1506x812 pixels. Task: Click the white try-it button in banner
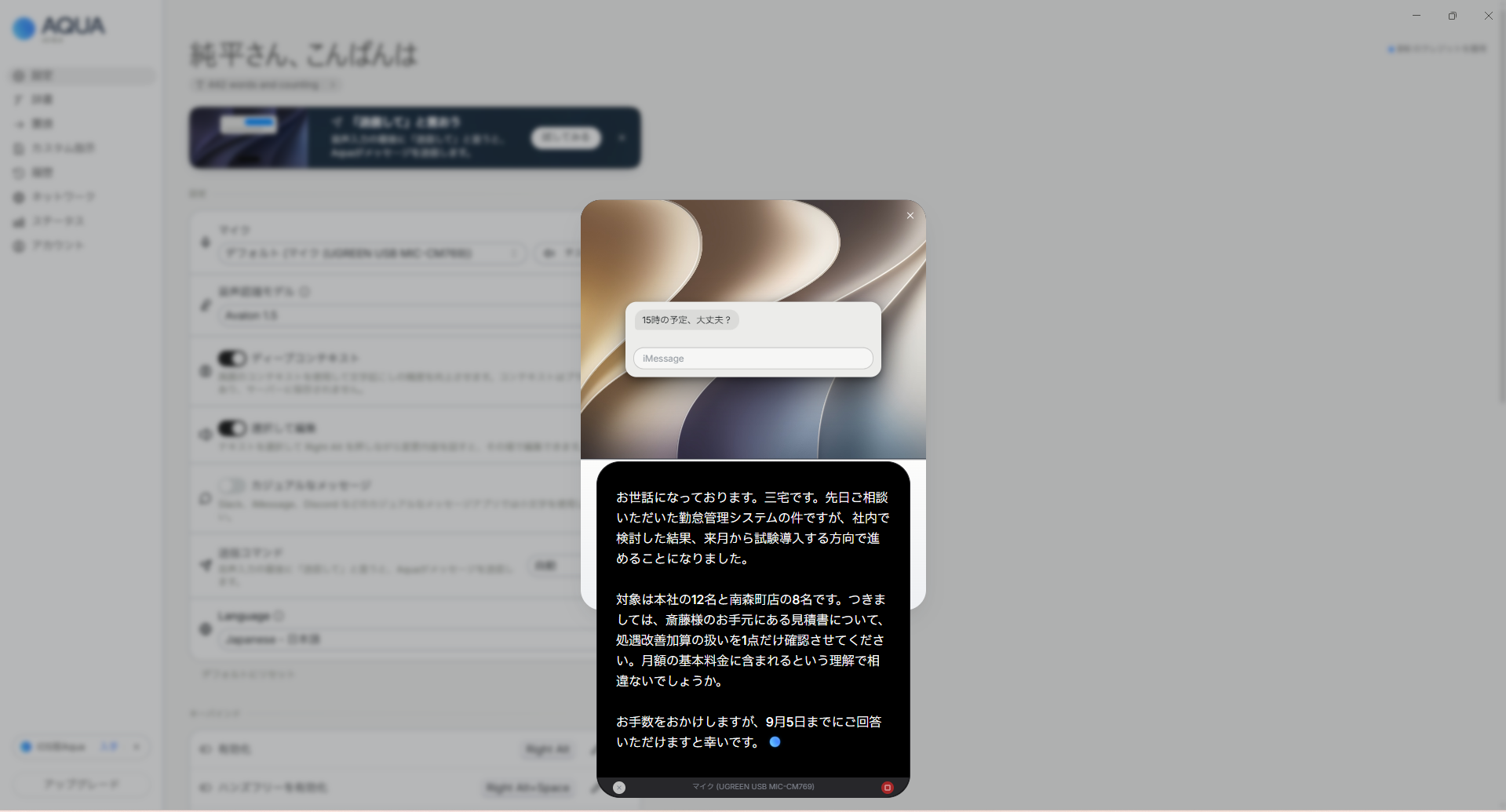(566, 137)
